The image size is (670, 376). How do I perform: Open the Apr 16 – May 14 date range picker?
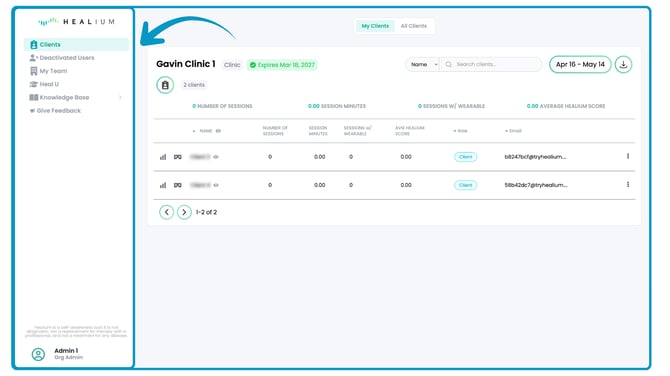point(580,65)
